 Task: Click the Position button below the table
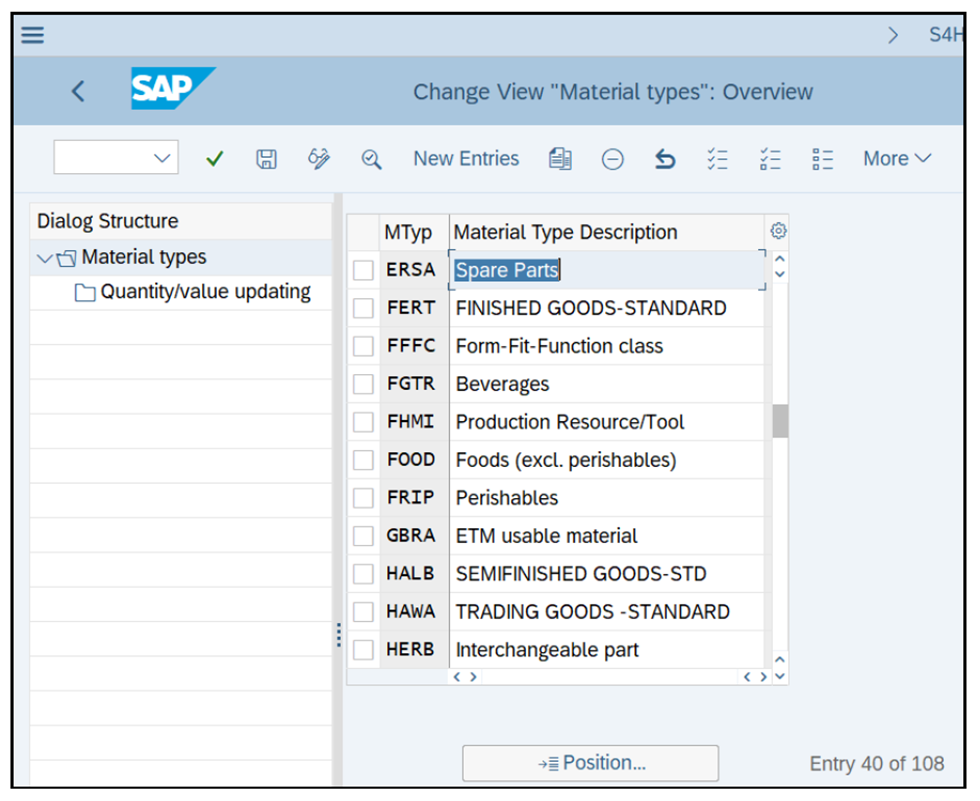590,763
